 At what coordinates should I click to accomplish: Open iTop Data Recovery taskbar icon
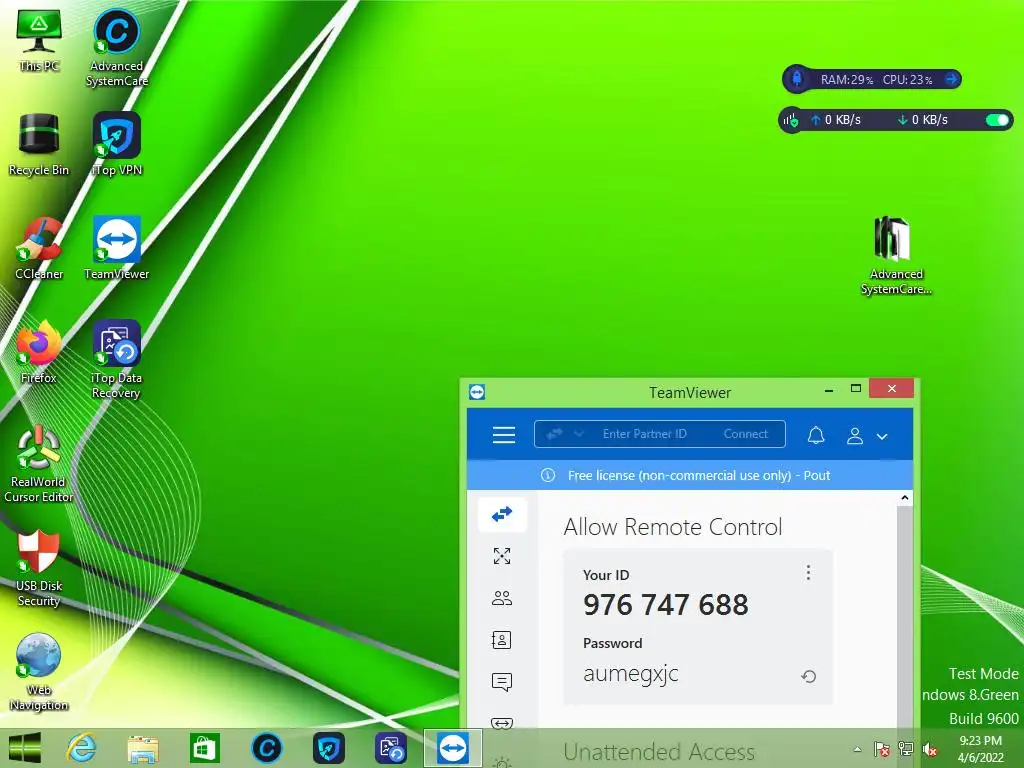391,748
